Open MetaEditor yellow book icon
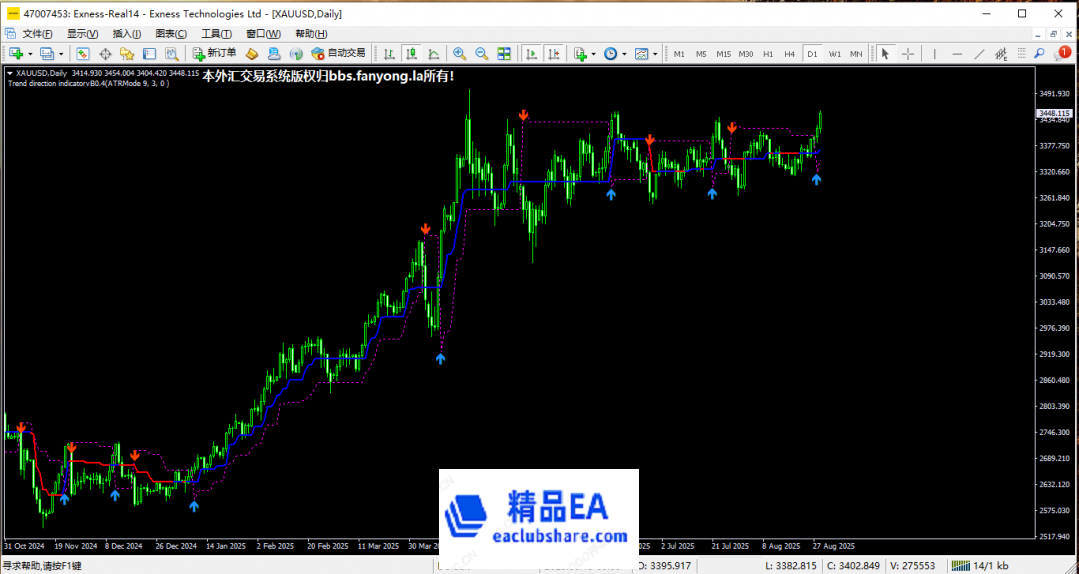The height and width of the screenshot is (574, 1079). click(x=252, y=54)
